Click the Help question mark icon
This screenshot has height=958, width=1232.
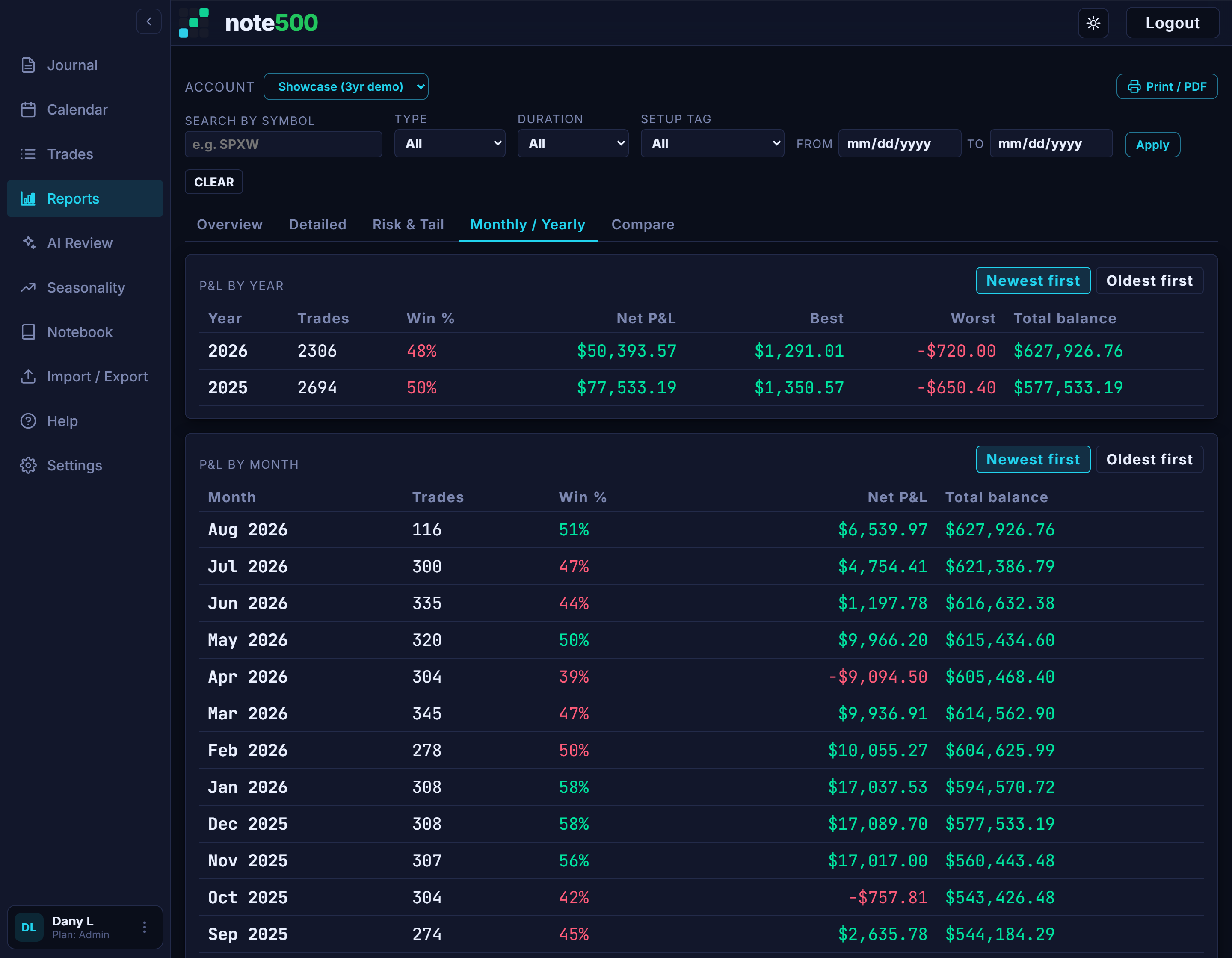(x=28, y=421)
